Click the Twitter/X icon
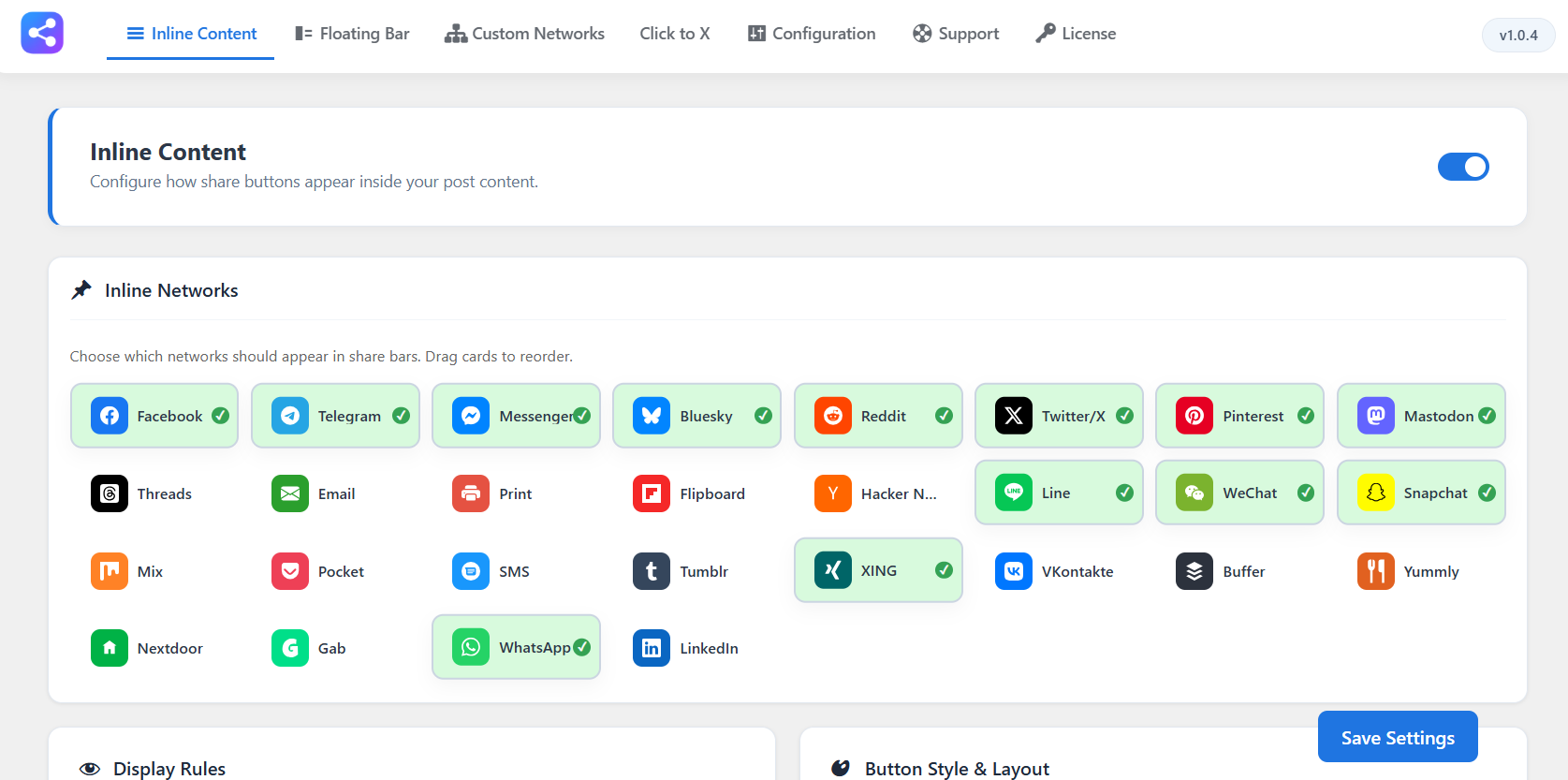The height and width of the screenshot is (780, 1568). click(1014, 416)
